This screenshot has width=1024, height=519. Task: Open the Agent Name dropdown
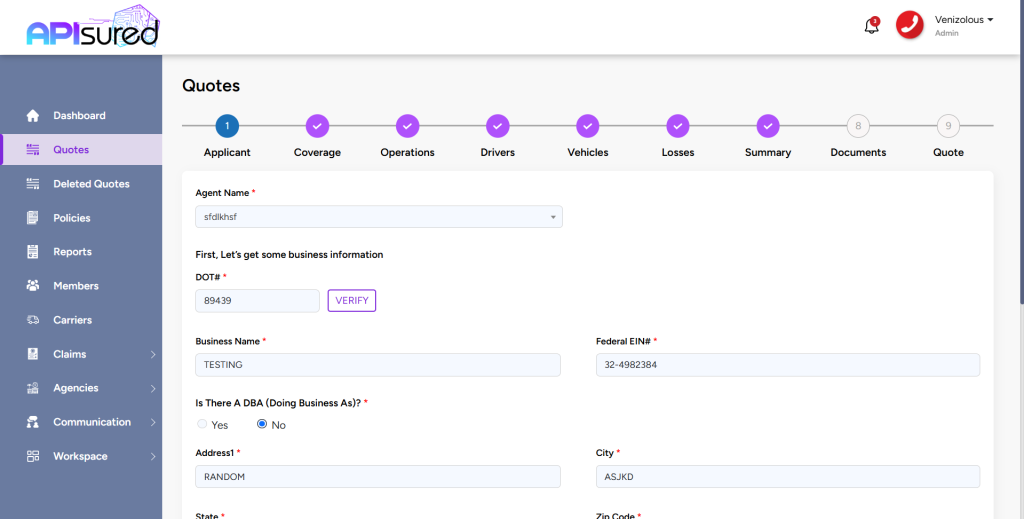pyautogui.click(x=379, y=217)
